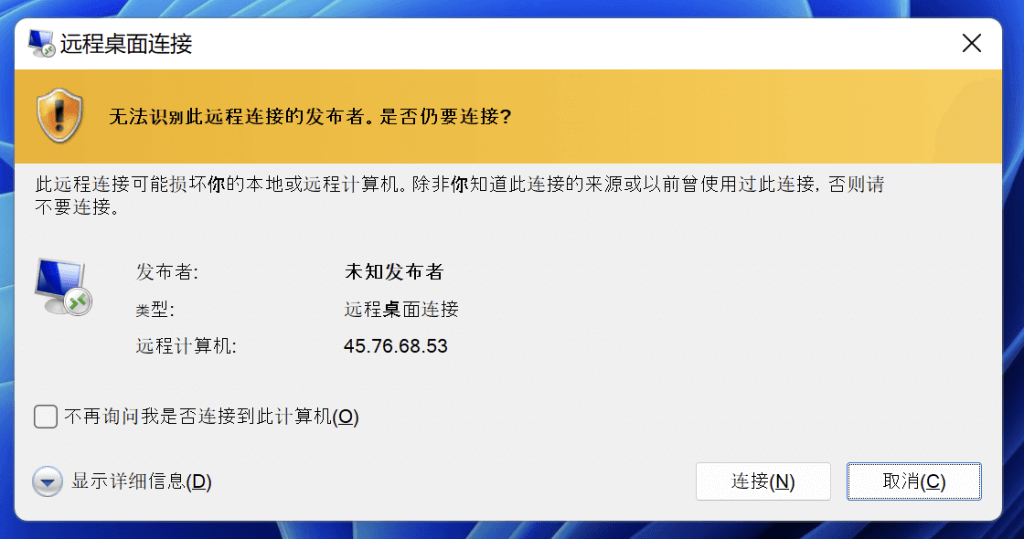Click the 远程桌面连接 window title text
The width and height of the screenshot is (1024, 539).
(x=126, y=44)
